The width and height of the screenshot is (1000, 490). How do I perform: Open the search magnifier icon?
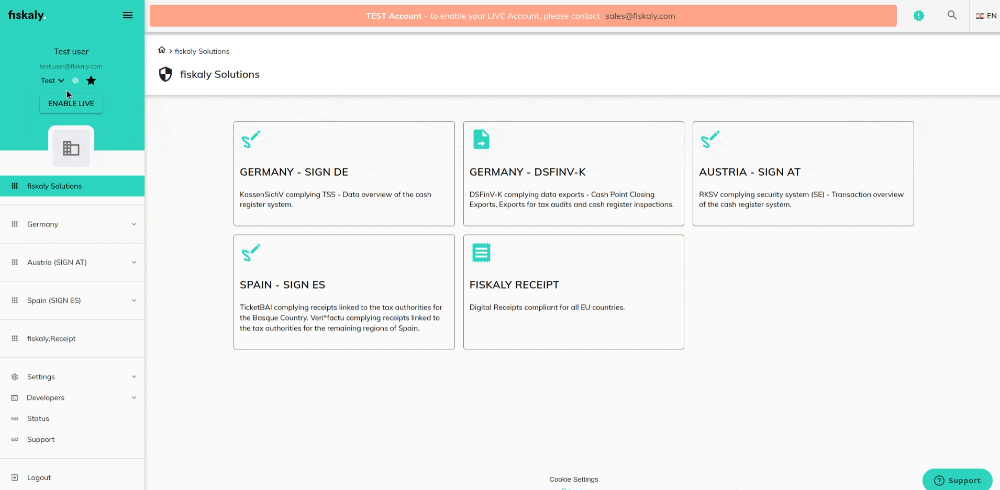[x=952, y=16]
